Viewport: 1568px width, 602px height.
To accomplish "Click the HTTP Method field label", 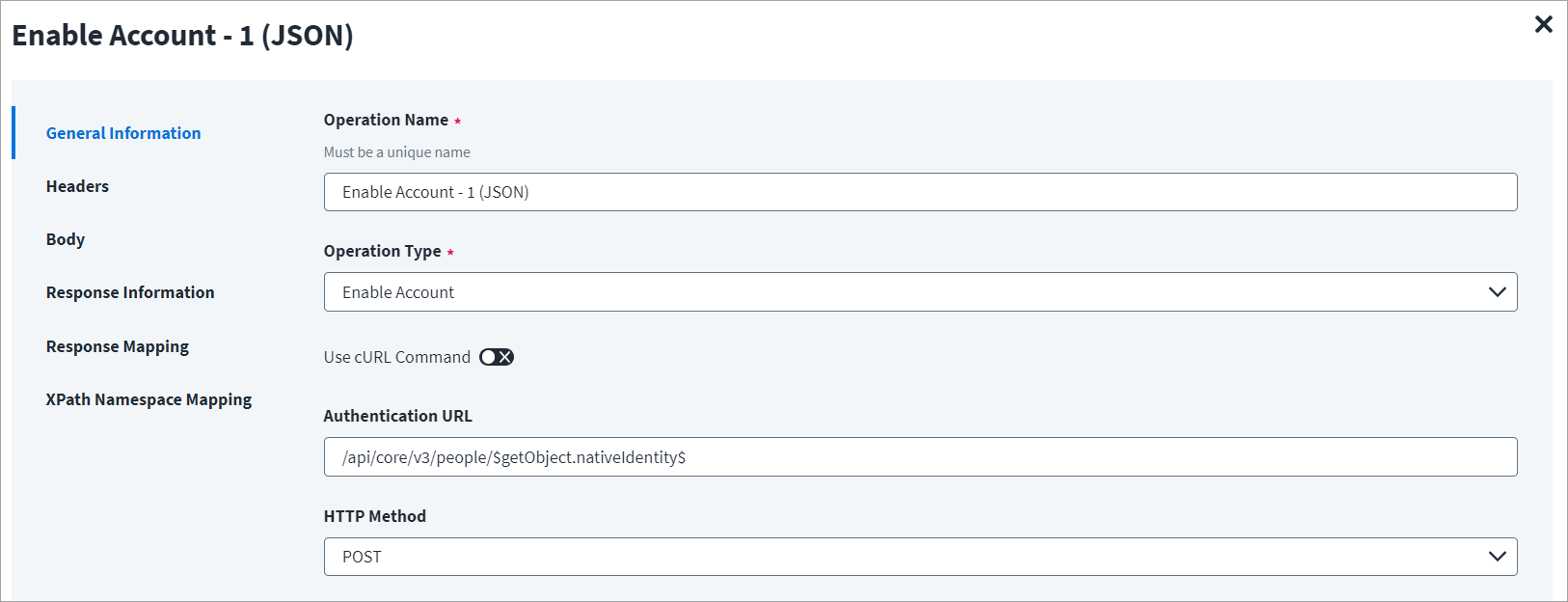I will coord(375,516).
